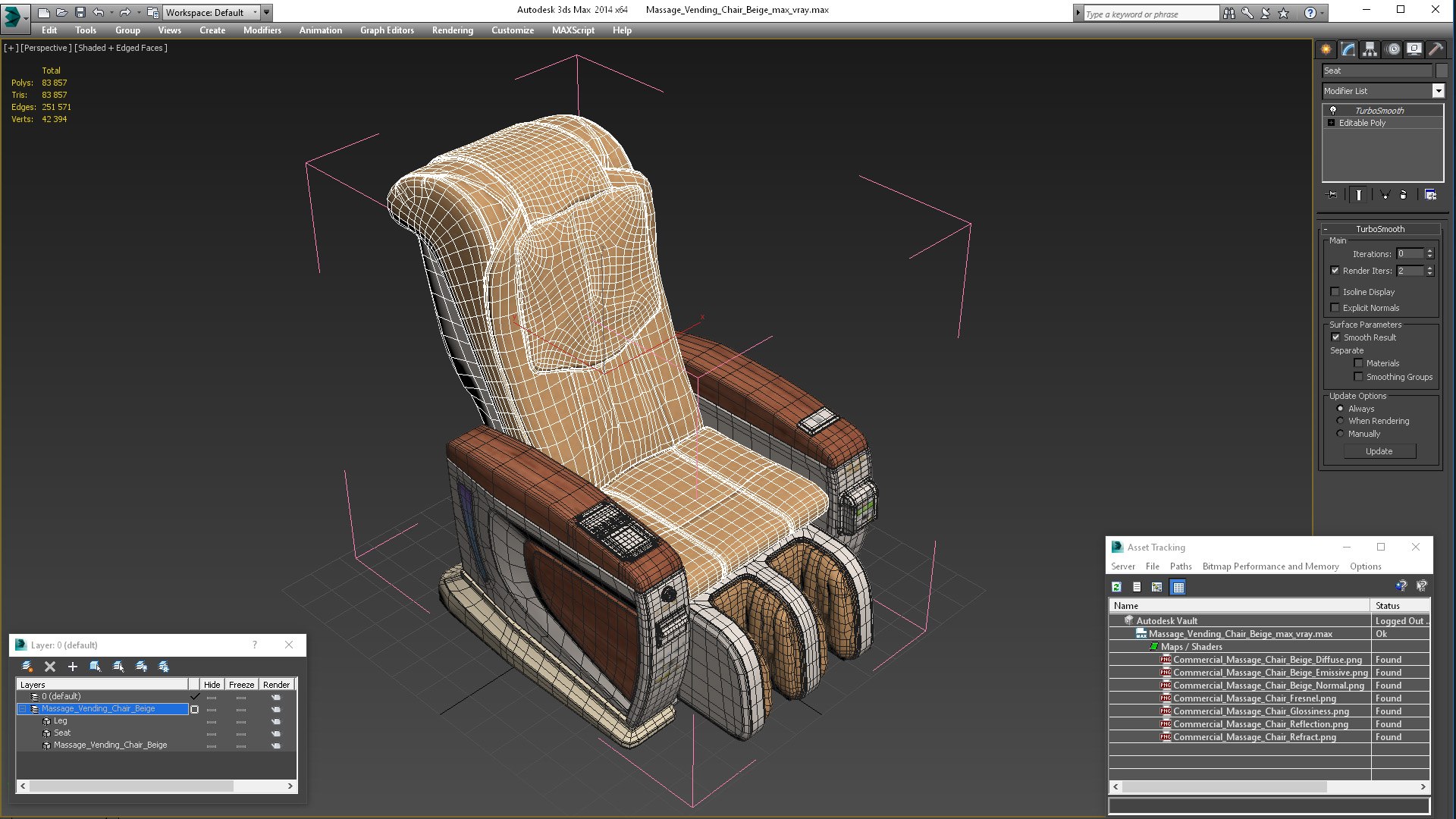Open the Graph Editors menu
This screenshot has width=1456, height=819.
(x=387, y=30)
